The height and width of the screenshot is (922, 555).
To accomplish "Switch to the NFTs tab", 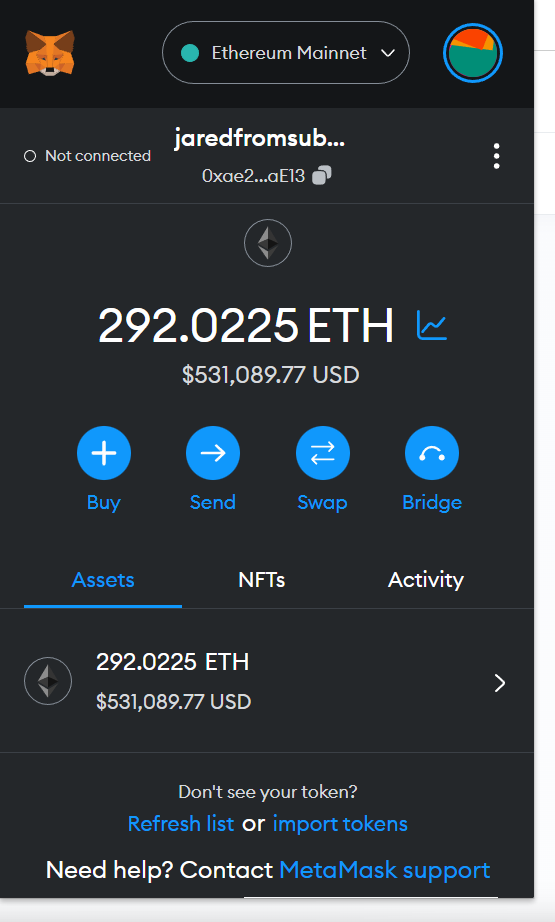I will coord(262,580).
